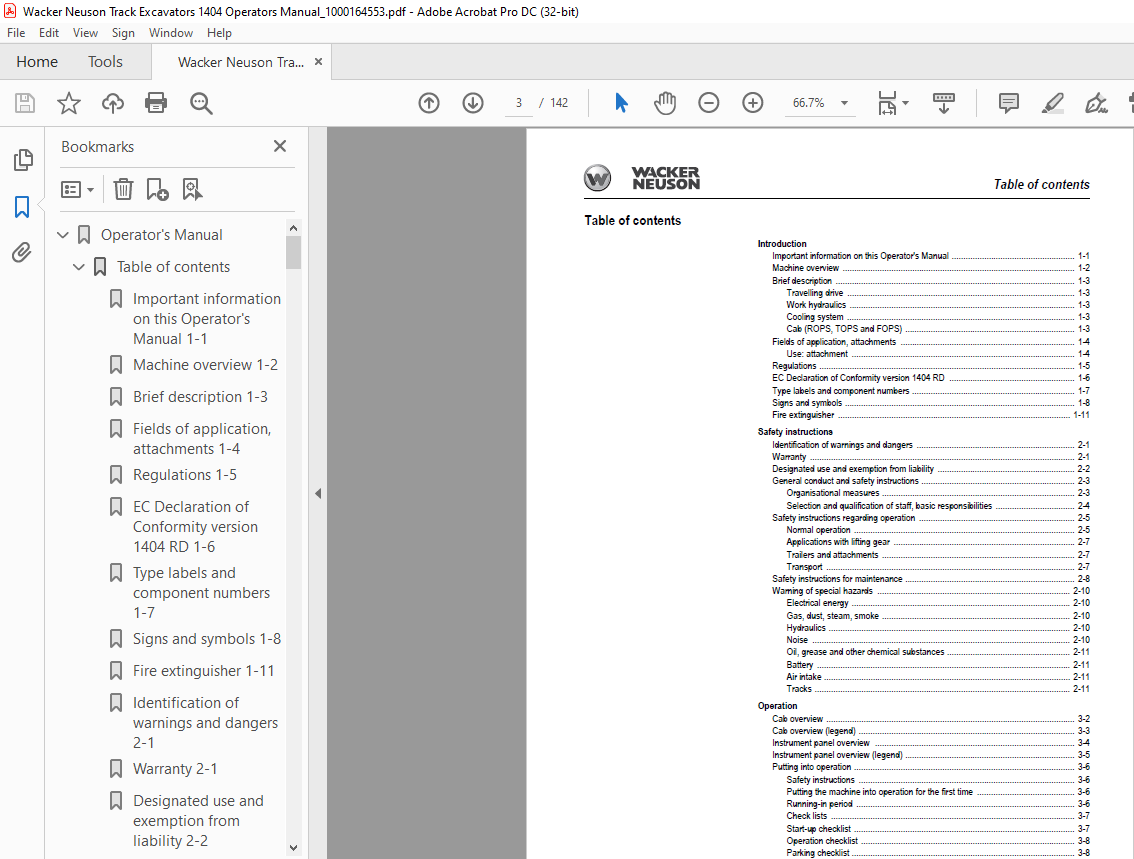Go to previous page arrow
This screenshot has height=859, width=1134.
(x=429, y=103)
